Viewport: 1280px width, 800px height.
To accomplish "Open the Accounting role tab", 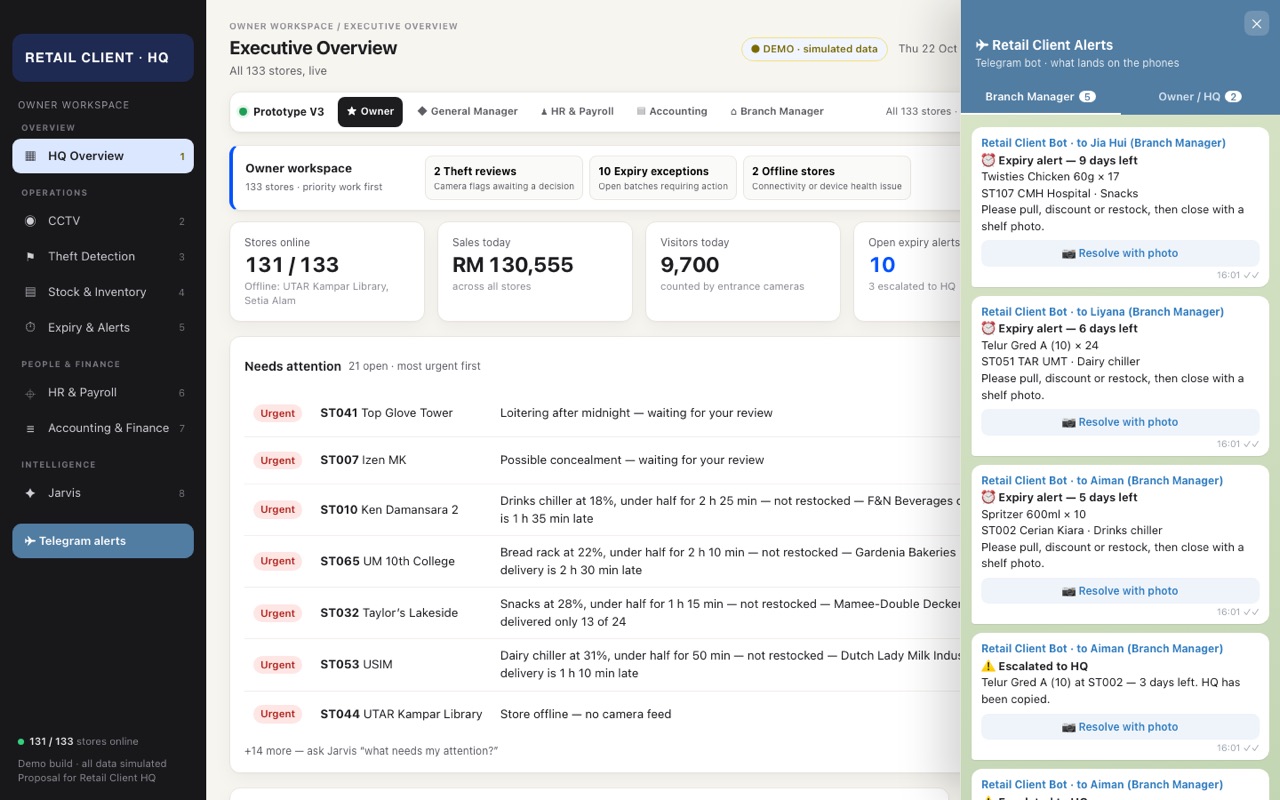I will click(672, 112).
